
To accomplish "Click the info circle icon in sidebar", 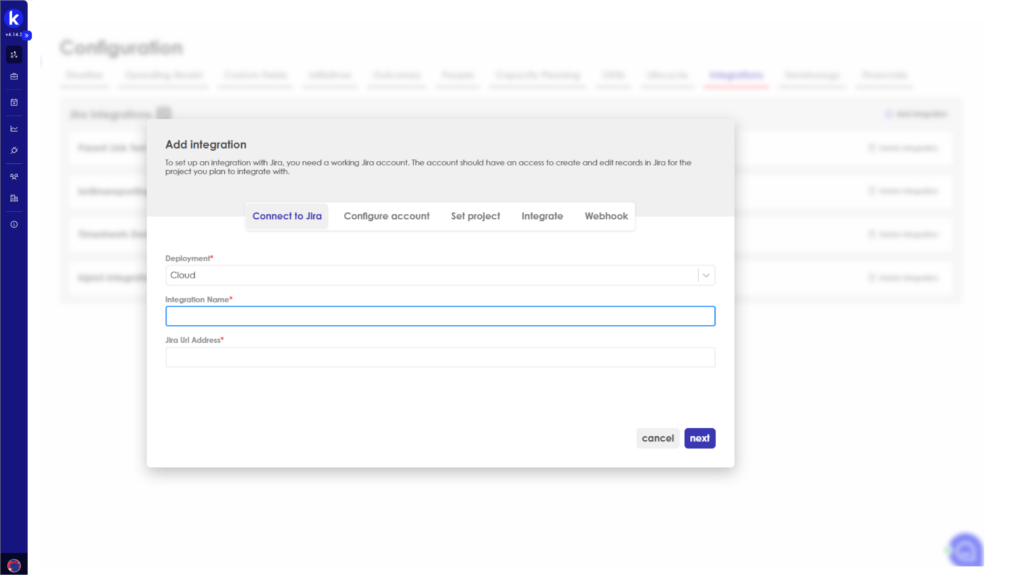I will [x=14, y=224].
